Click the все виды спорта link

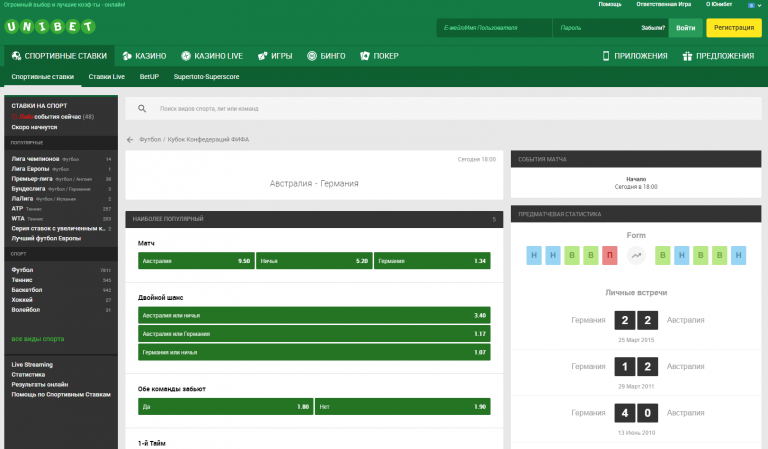click(x=38, y=339)
